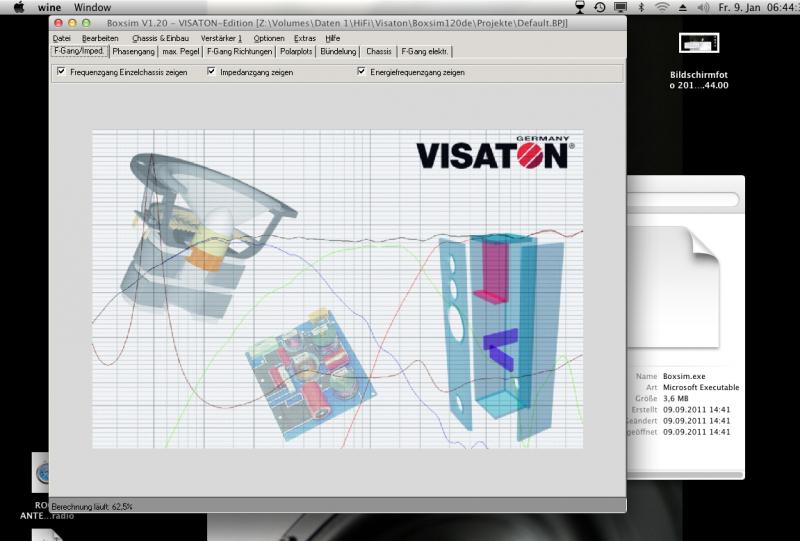This screenshot has height=541, width=800.
Task: Open the Datei menu
Action: click(x=62, y=38)
